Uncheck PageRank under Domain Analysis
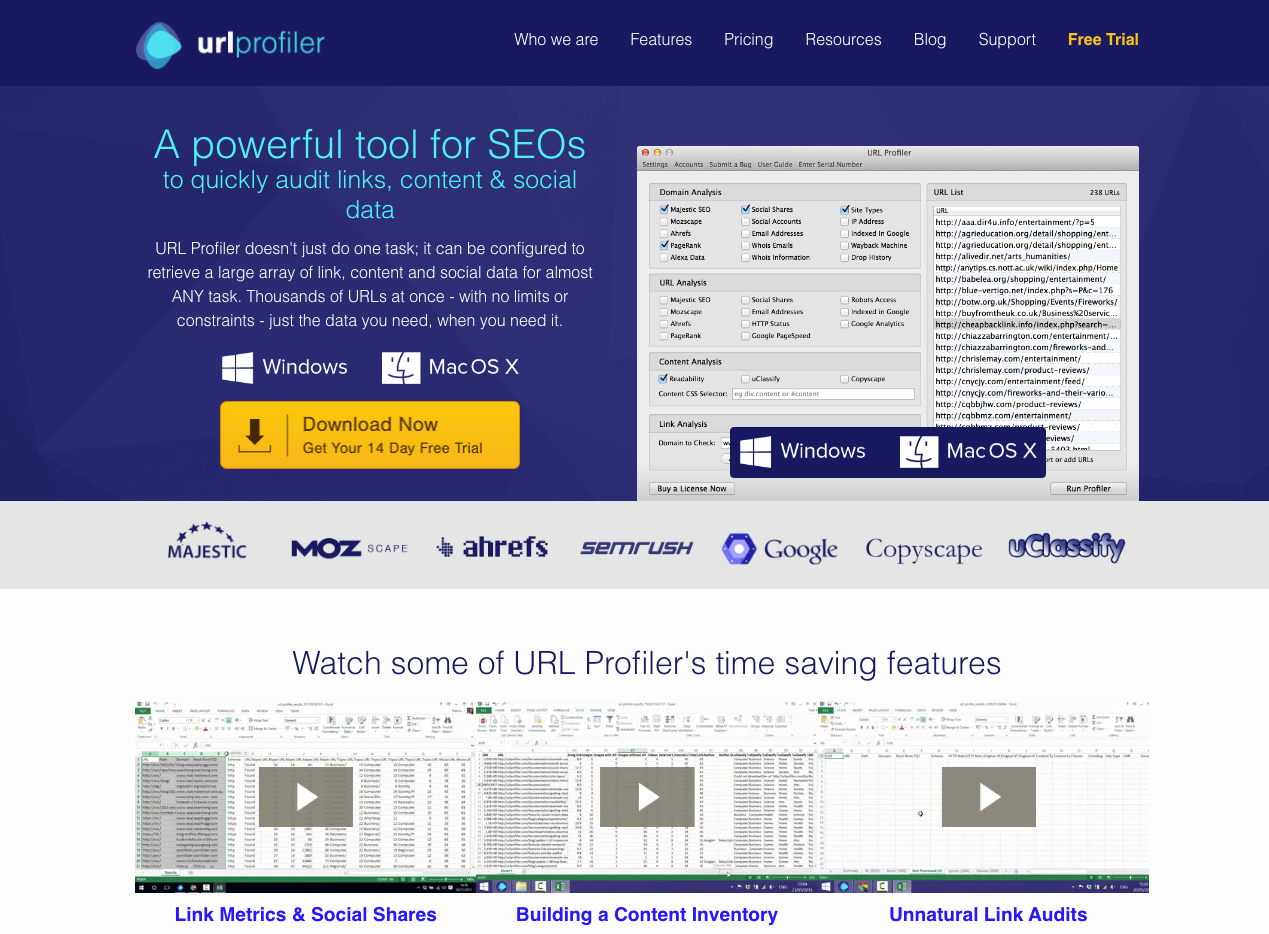 (x=664, y=245)
